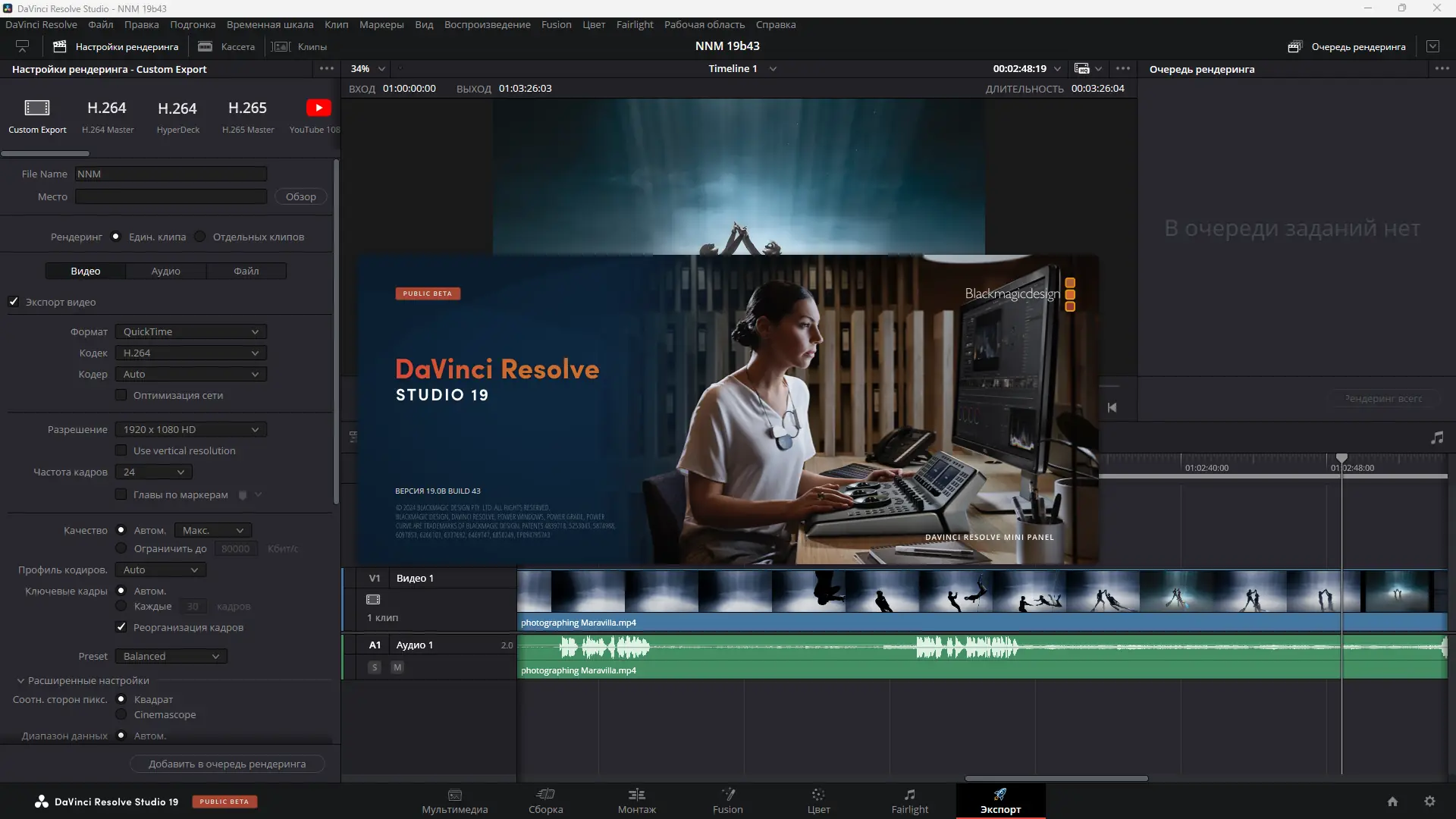Open the Fusion page
1456x819 pixels.
point(727,801)
